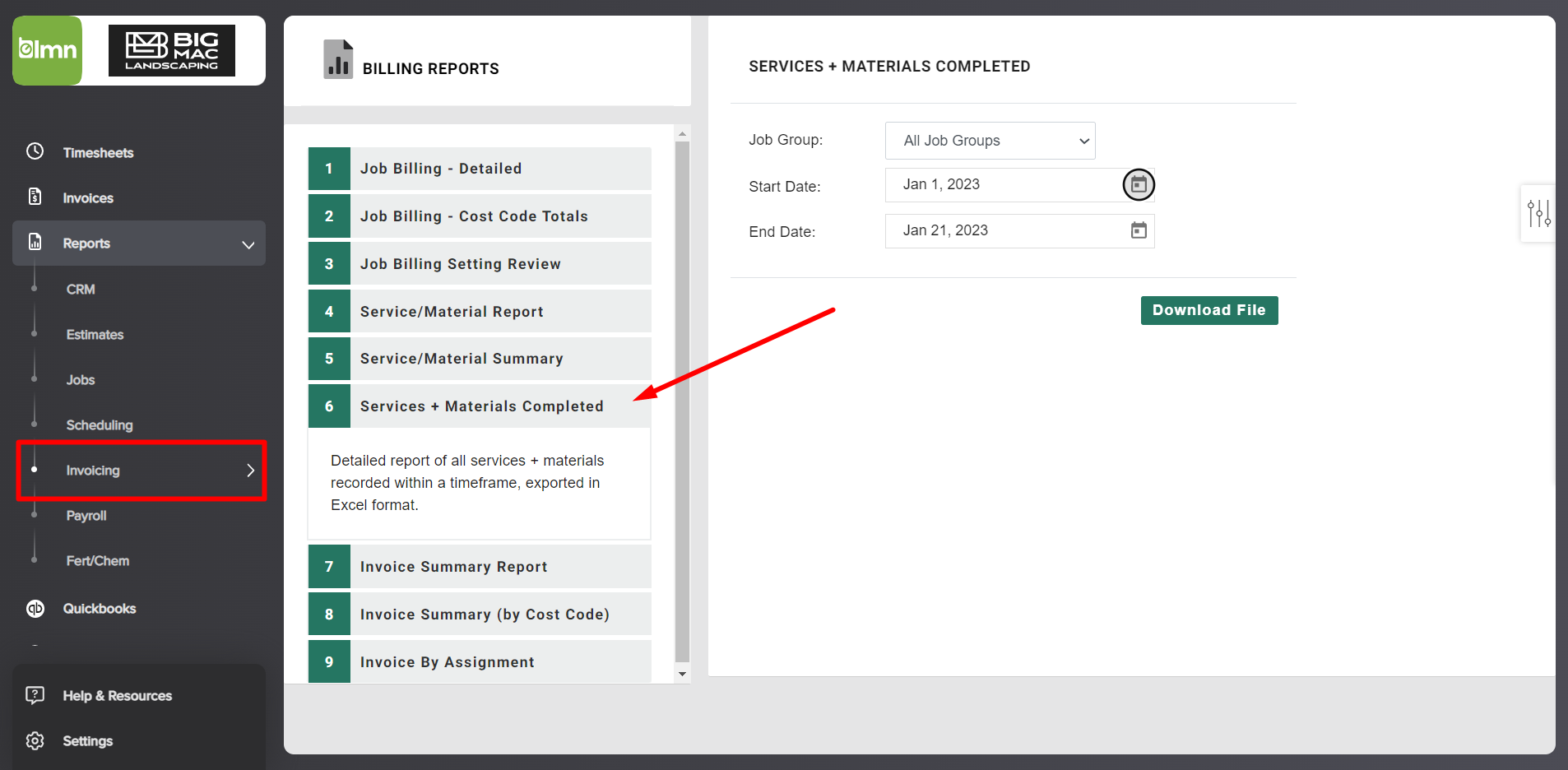Click the filters slider icon on right edge
This screenshot has height=770, width=1568.
point(1539,213)
